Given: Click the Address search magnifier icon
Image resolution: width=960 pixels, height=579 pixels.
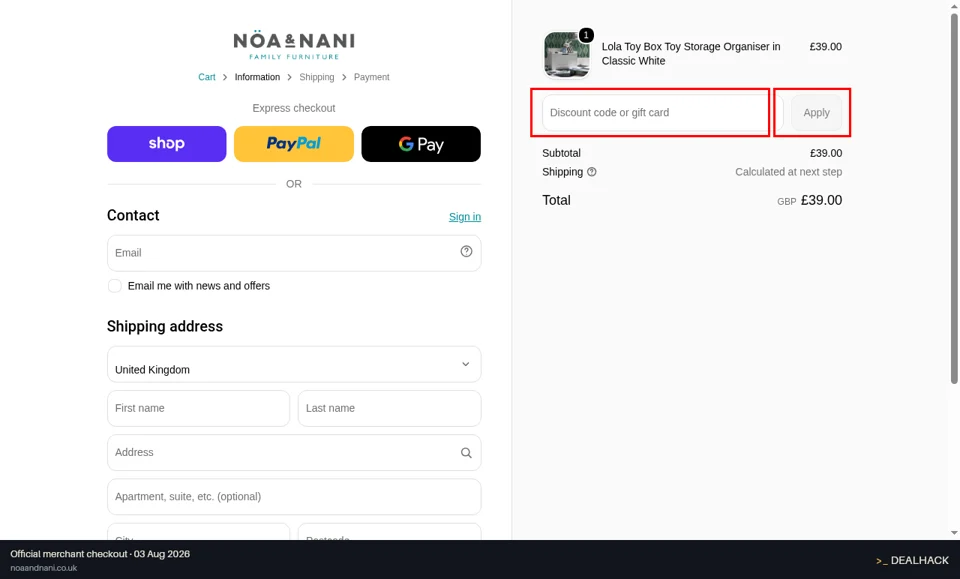Looking at the screenshot, I should [x=467, y=453].
